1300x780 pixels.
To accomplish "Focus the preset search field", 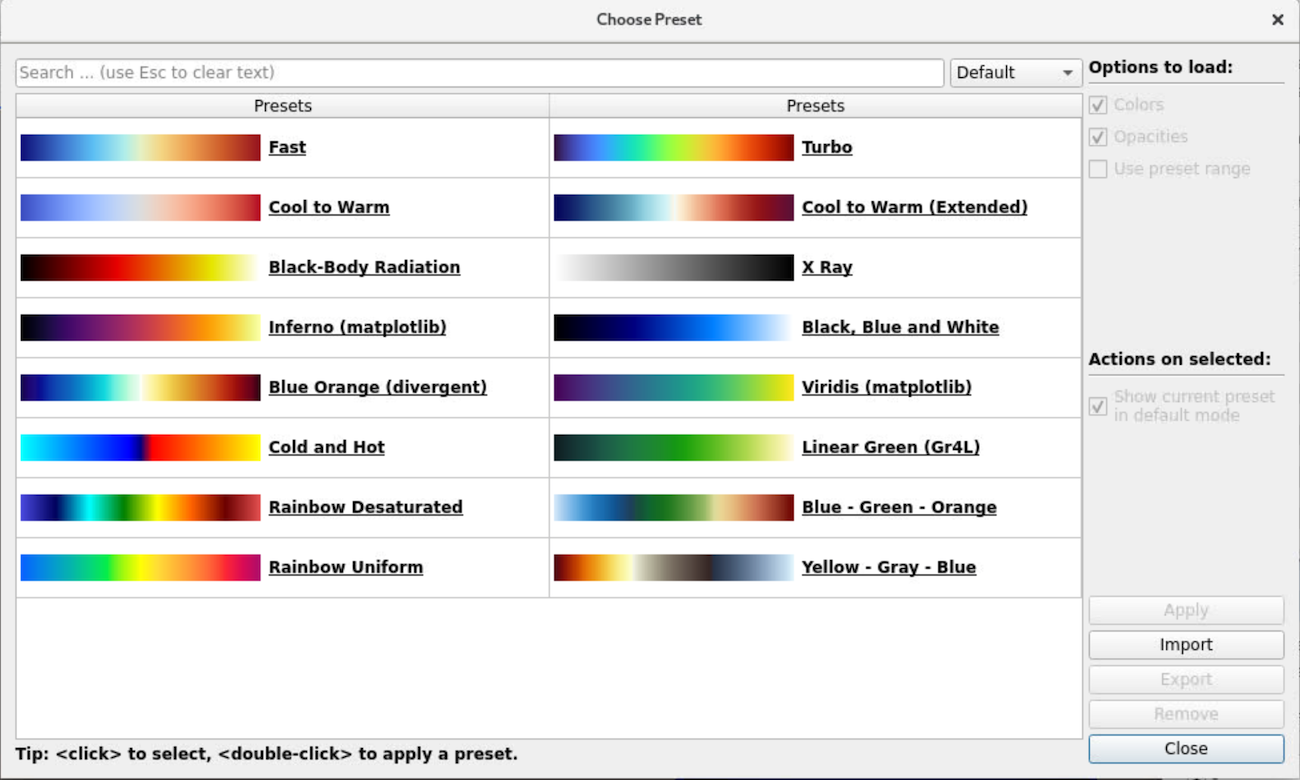I will click(480, 73).
